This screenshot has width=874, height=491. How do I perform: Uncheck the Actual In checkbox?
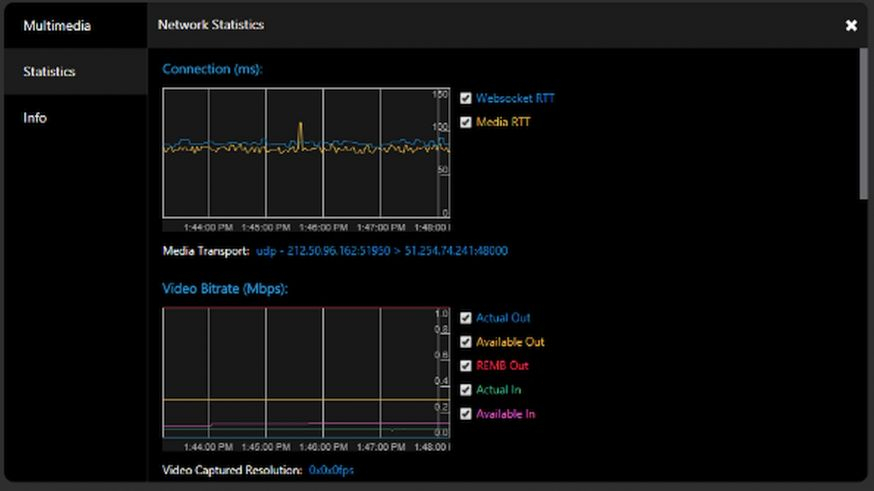(466, 390)
